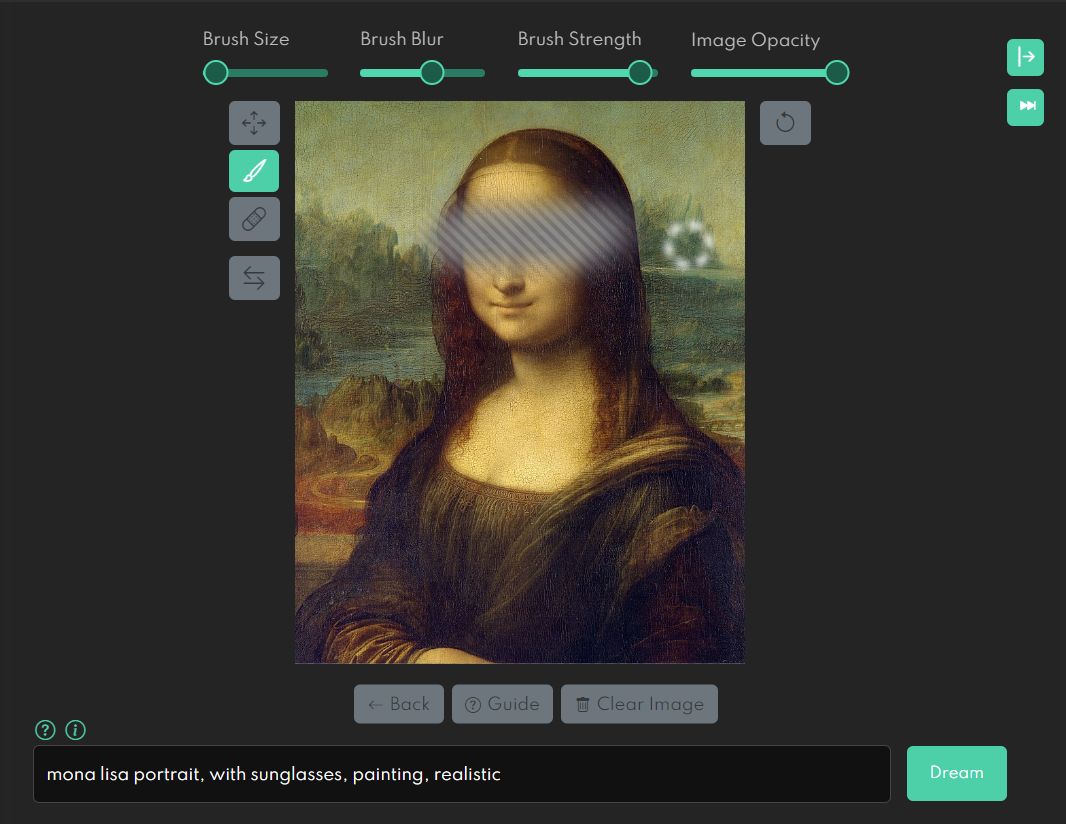Click the Clear Image button

tap(639, 704)
